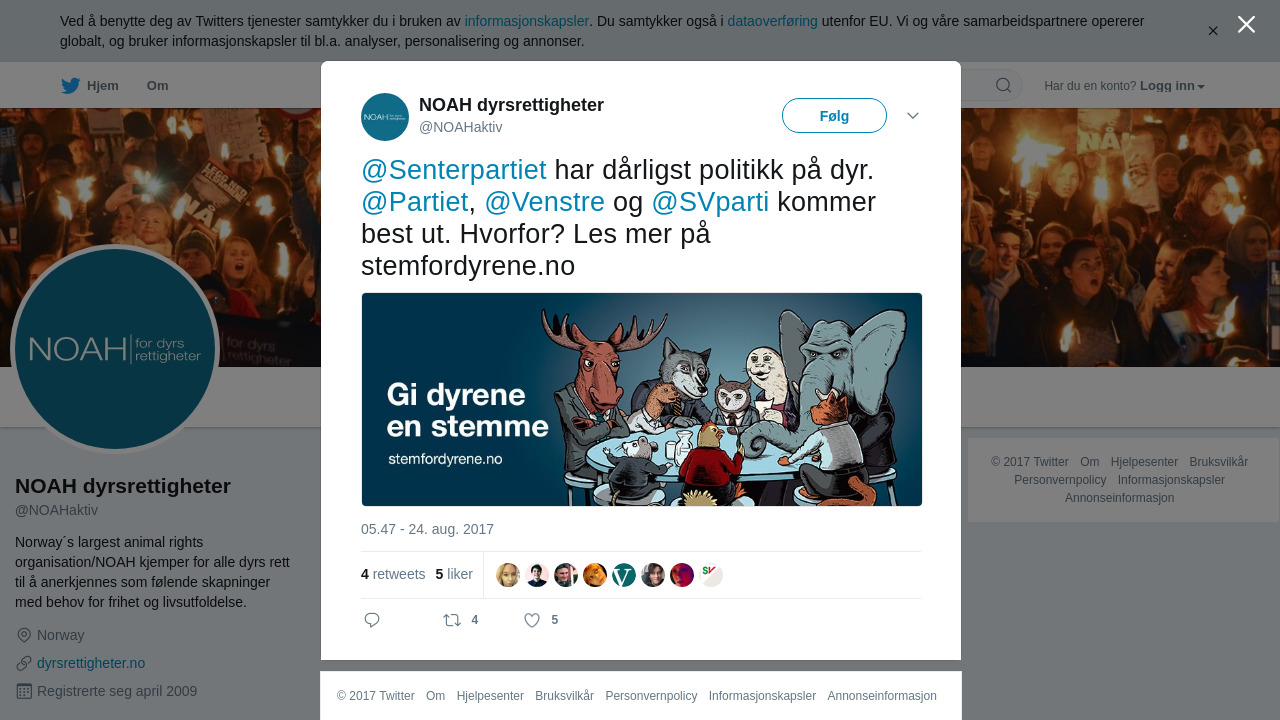This screenshot has height=720, width=1280.
Task: Close the tweet overlay with large X
Action: click(1246, 24)
